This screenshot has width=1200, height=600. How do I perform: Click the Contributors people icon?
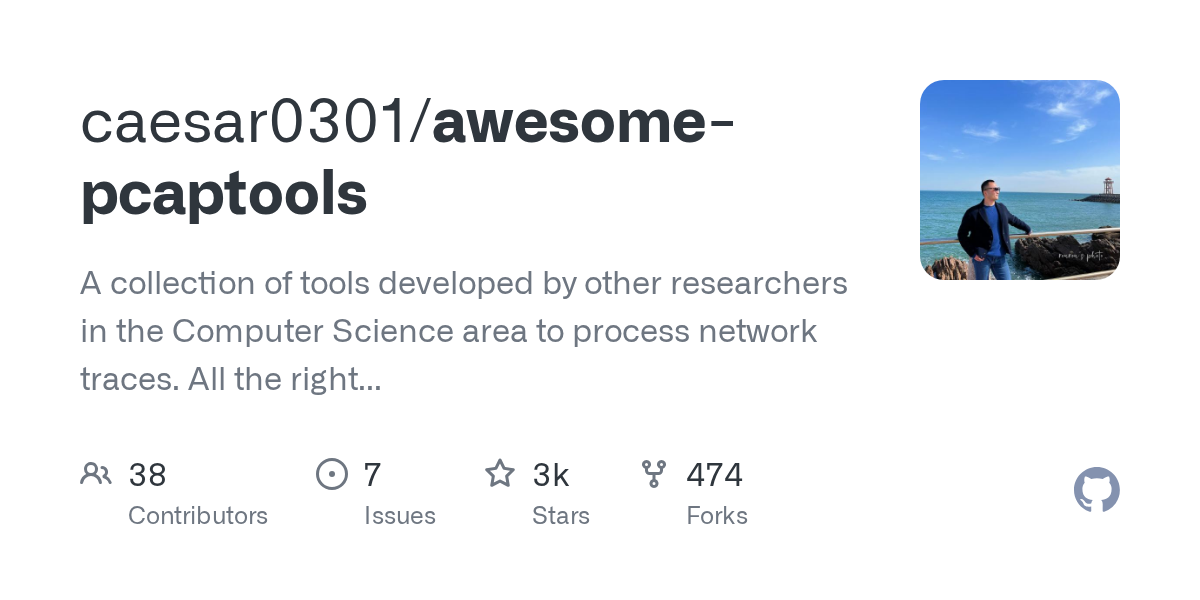96,473
